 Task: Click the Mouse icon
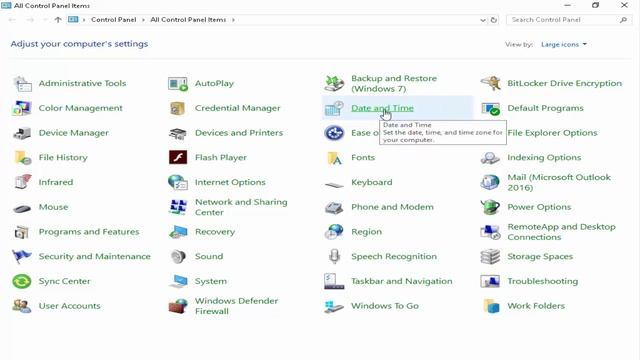pyautogui.click(x=22, y=209)
